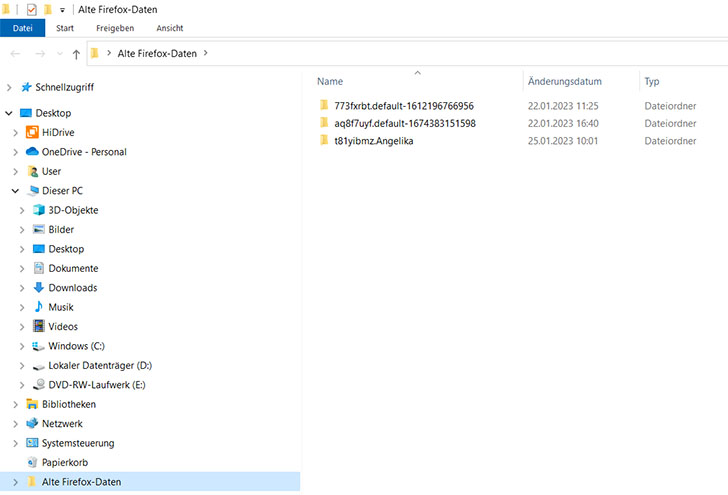This screenshot has width=728, height=495.
Task: Sort by Änderungsdatum column header
Action: (565, 81)
